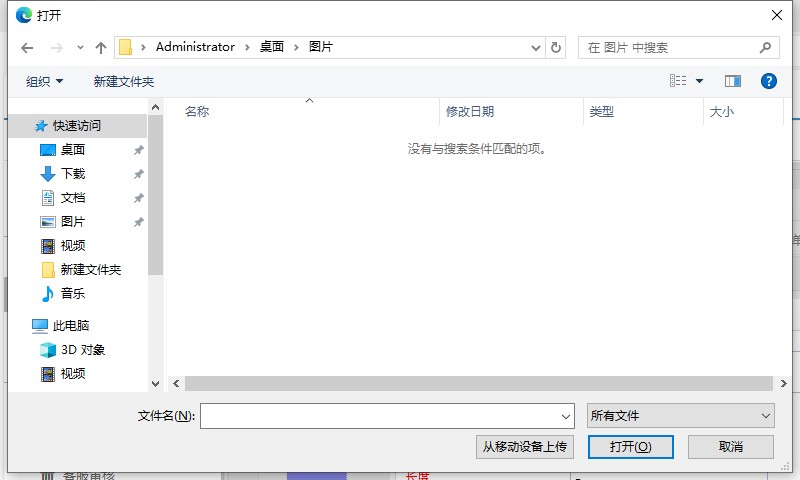The height and width of the screenshot is (480, 800).
Task: Click the change view layout icon
Action: pos(679,81)
